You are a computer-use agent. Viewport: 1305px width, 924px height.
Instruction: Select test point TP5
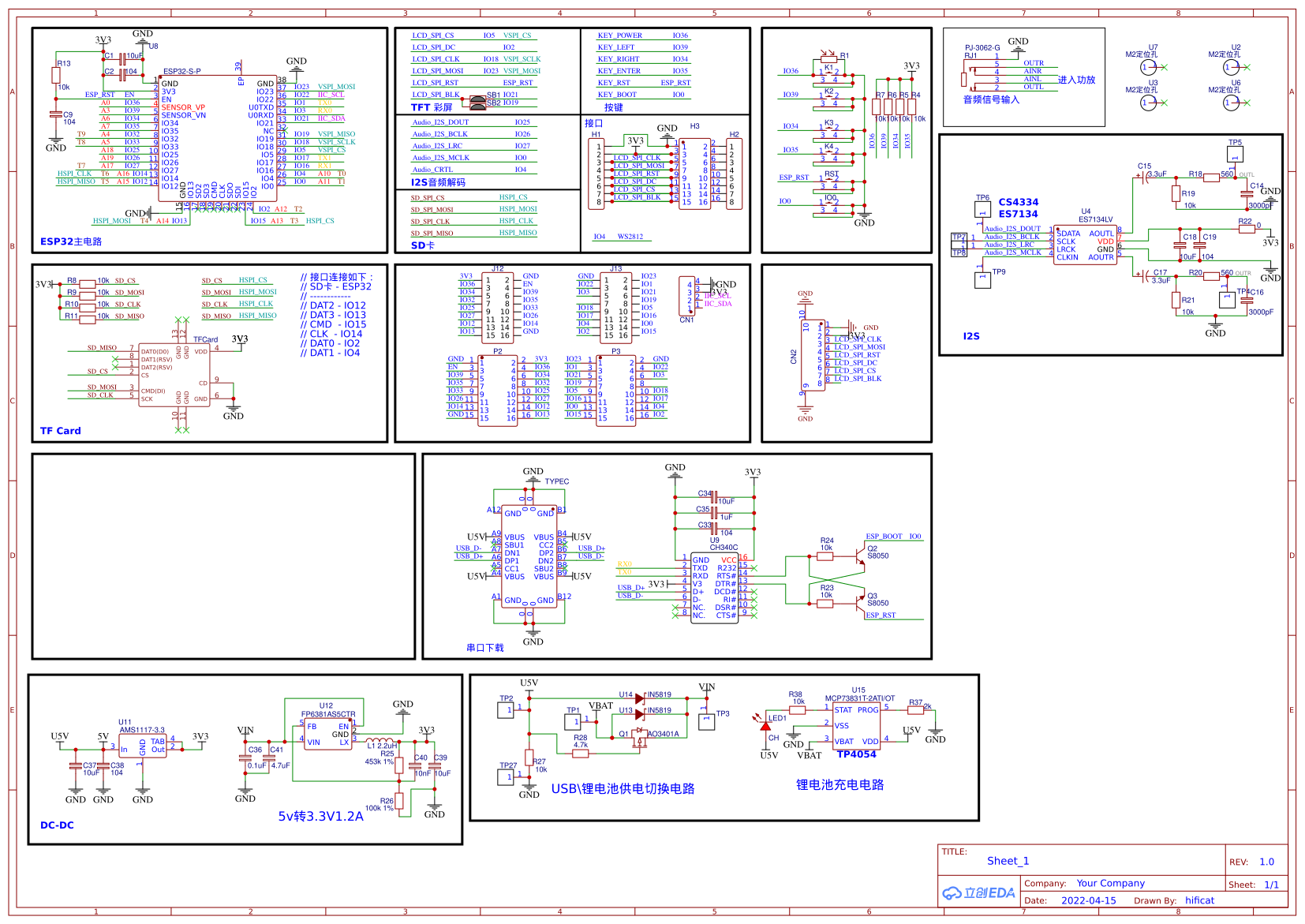tap(1235, 154)
